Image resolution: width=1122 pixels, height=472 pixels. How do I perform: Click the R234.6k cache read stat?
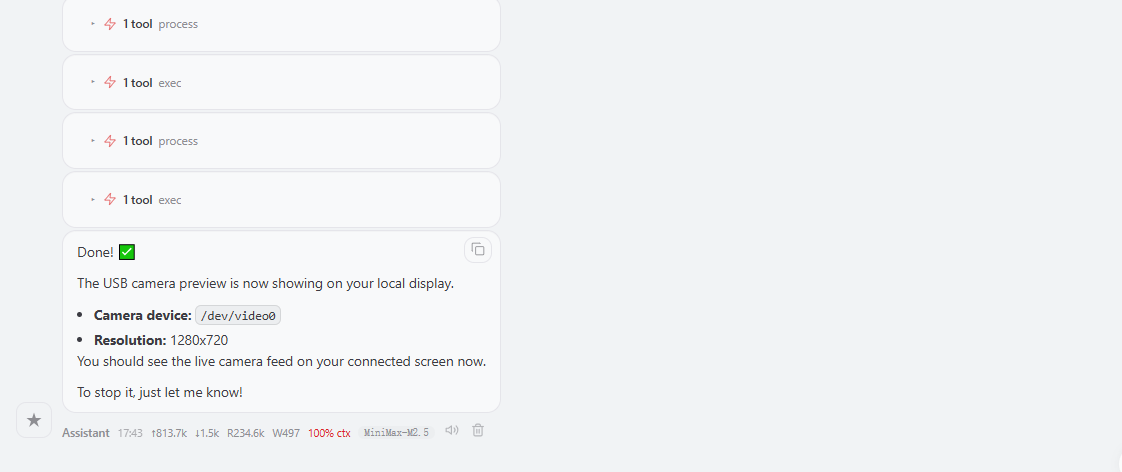(245, 433)
